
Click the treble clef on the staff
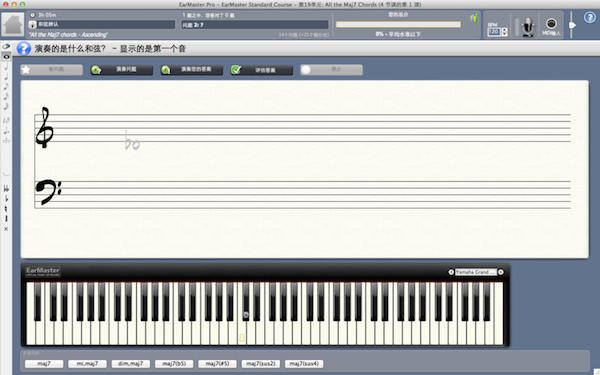click(x=44, y=127)
